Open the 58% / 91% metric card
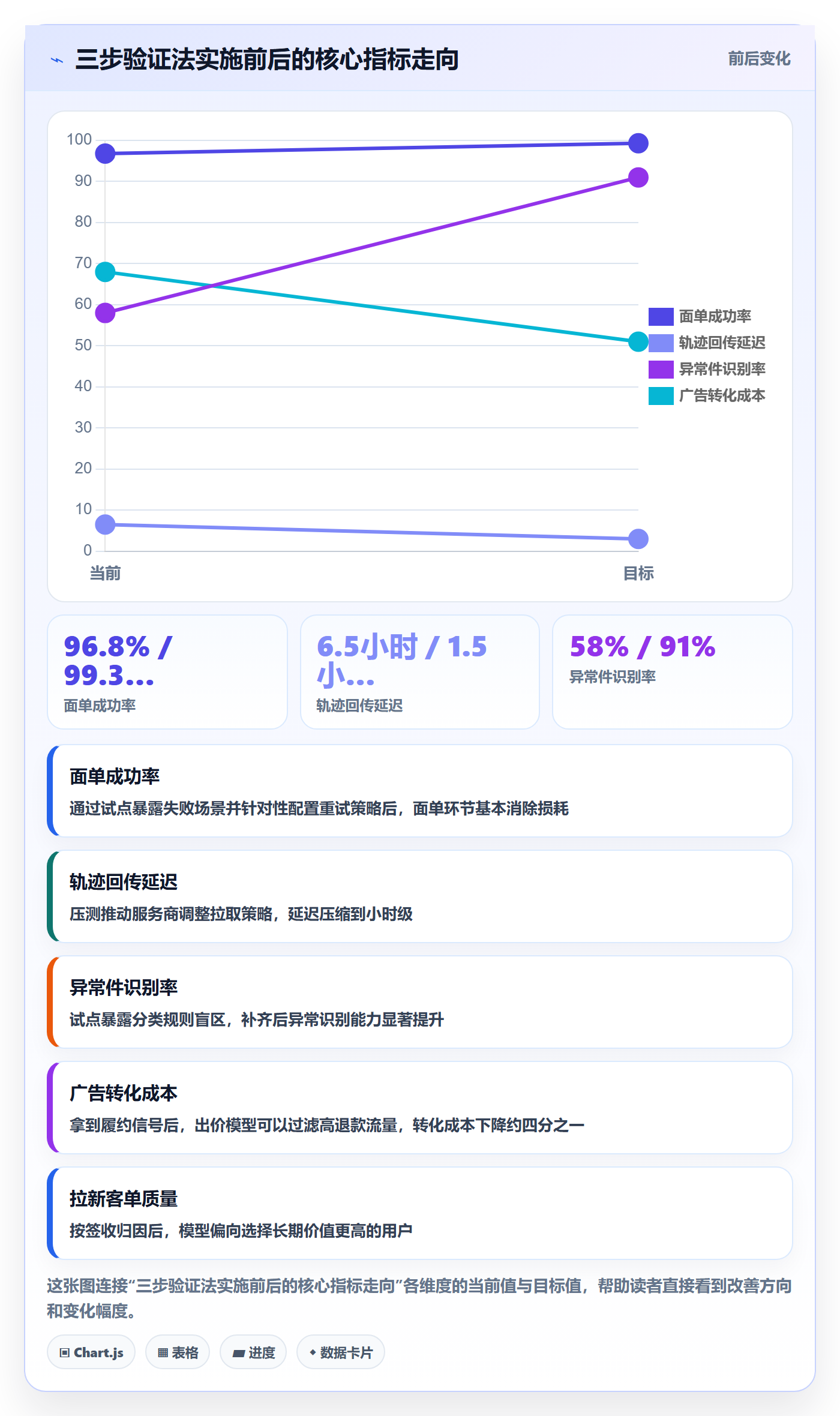 tap(673, 672)
